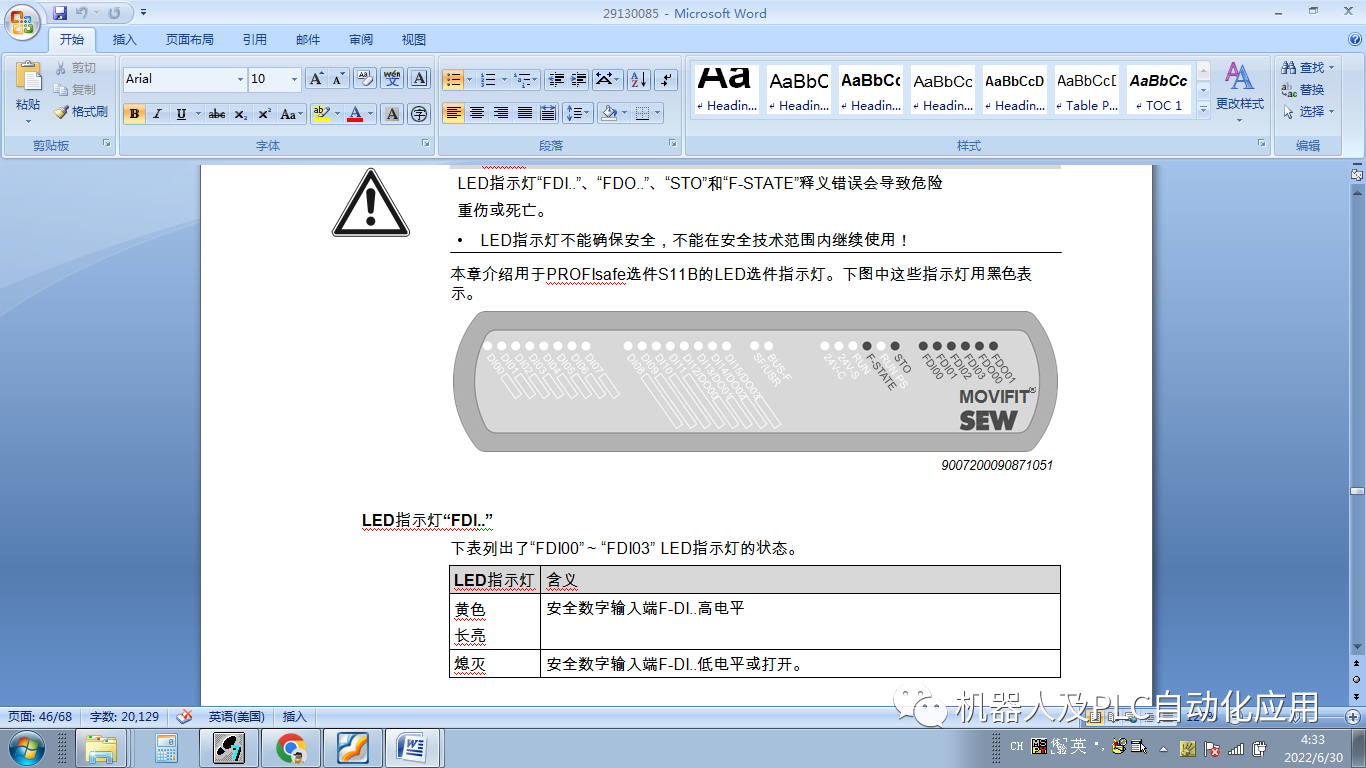Switch to the 视图 ribbon tab
This screenshot has height=768, width=1366.
tap(413, 39)
